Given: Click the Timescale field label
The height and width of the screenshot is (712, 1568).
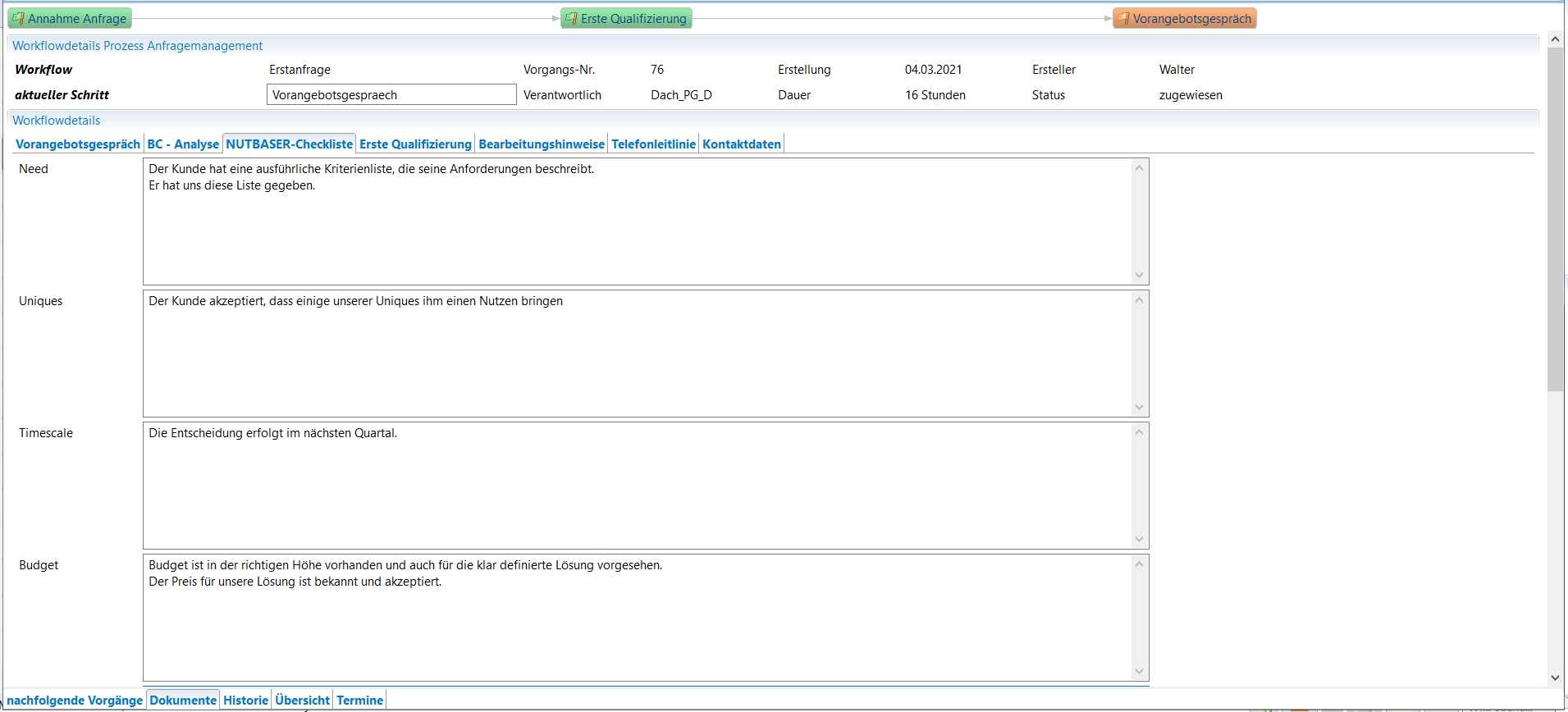Looking at the screenshot, I should pyautogui.click(x=46, y=433).
